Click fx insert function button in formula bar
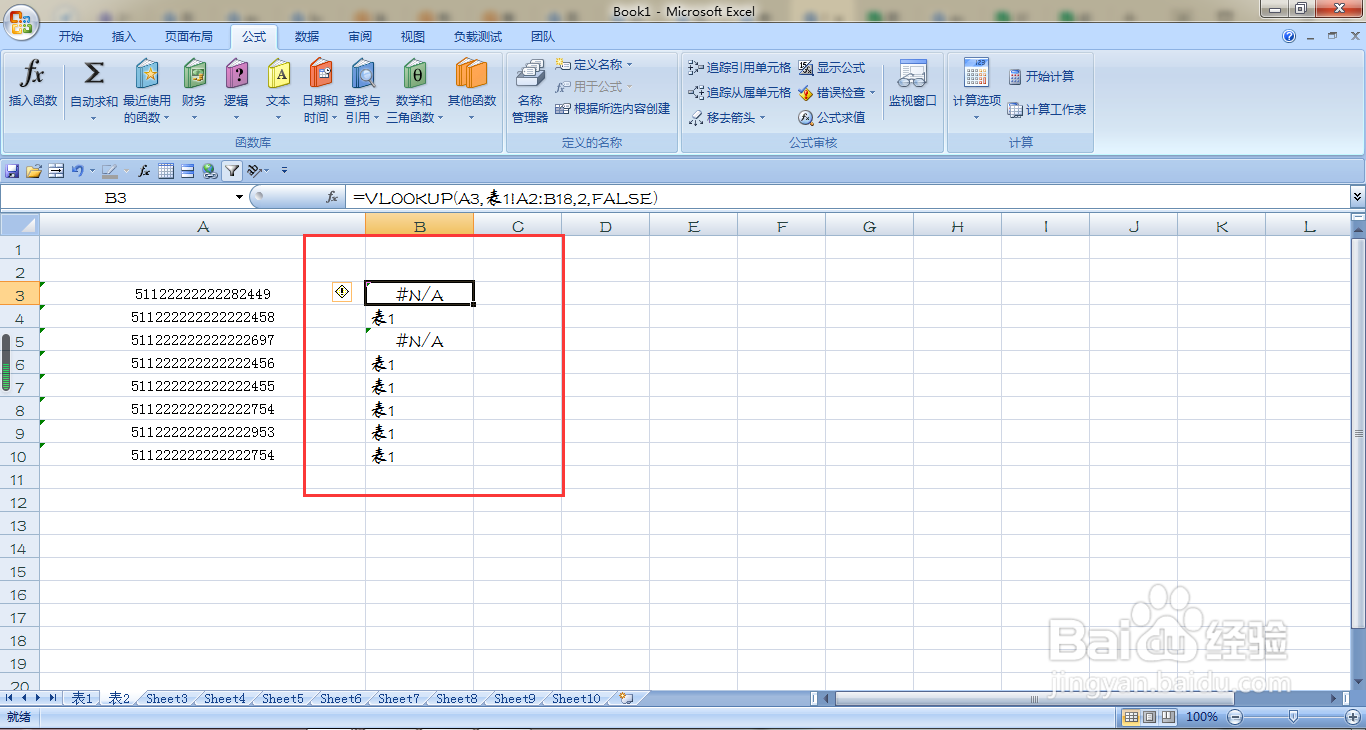1366x730 pixels. 332,198
